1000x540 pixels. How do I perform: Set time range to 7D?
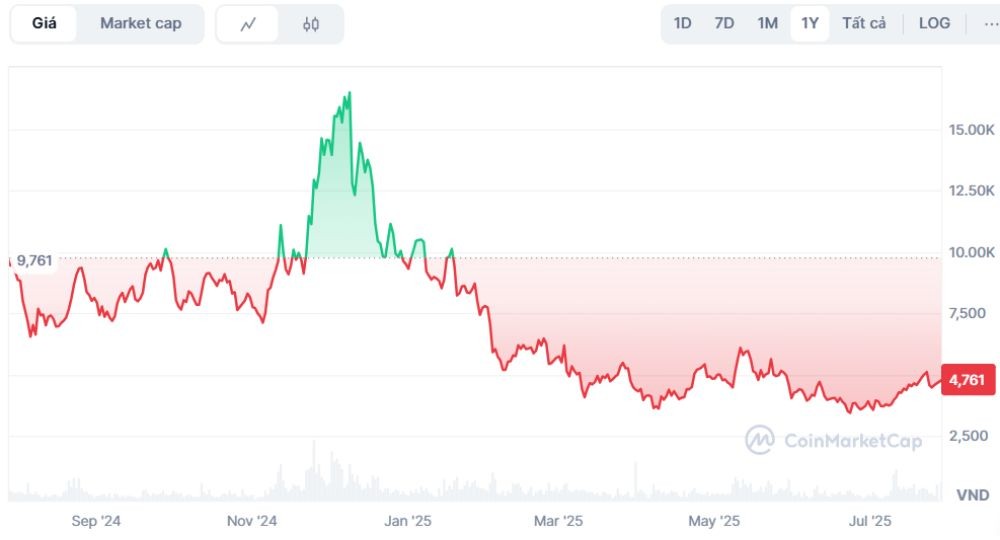click(x=724, y=23)
